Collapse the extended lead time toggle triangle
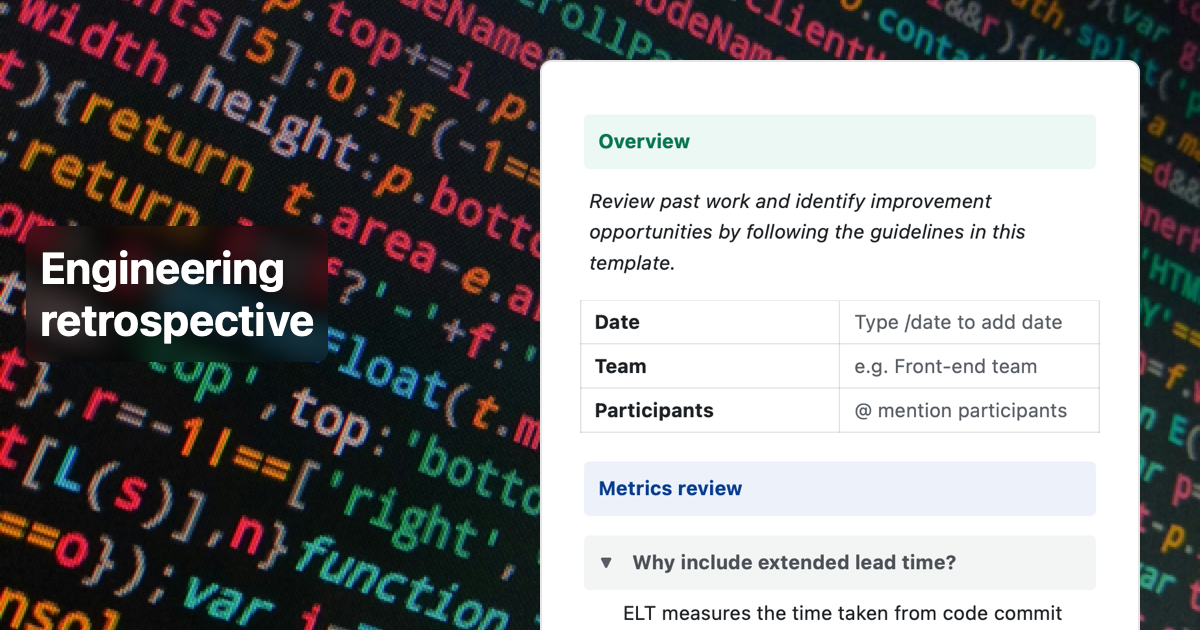This screenshot has height=630, width=1200. tap(606, 563)
